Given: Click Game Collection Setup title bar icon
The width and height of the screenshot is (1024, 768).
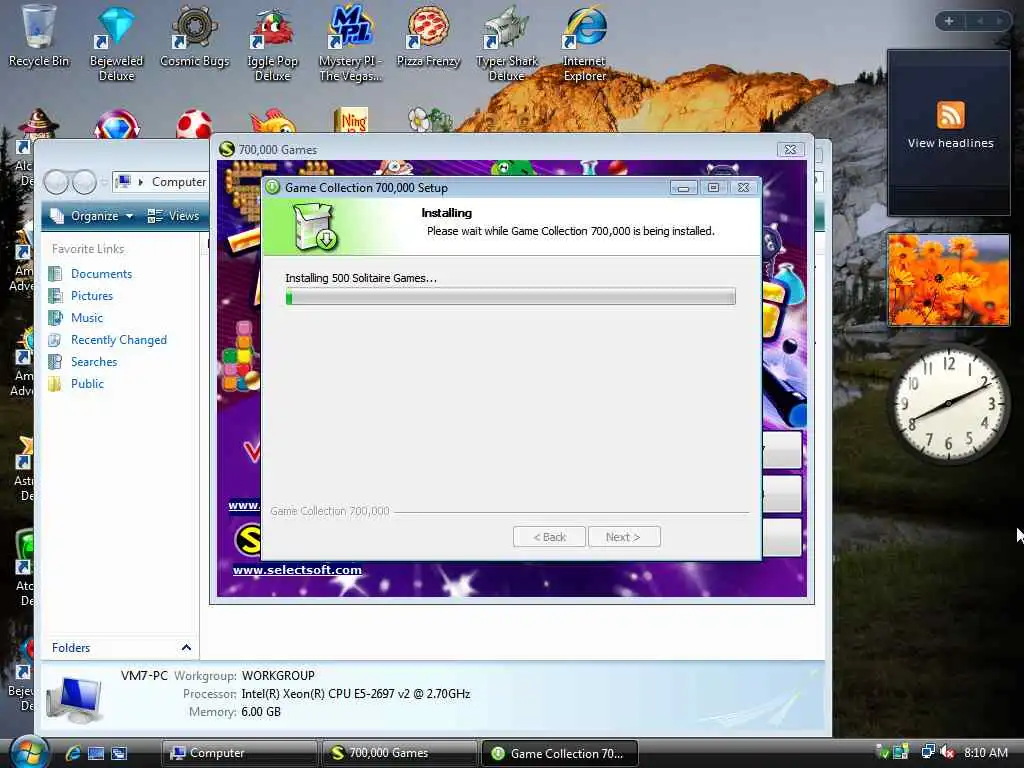Looking at the screenshot, I should click(272, 187).
